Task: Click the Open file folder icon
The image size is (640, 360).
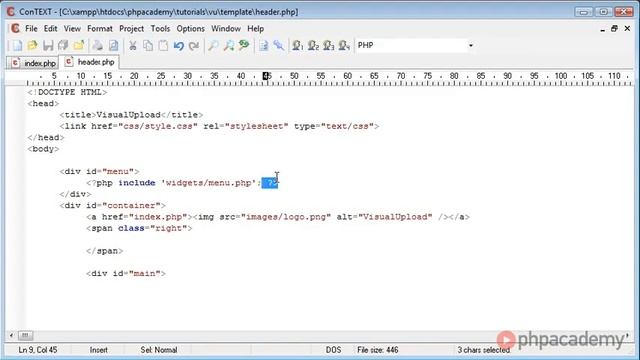Action: pos(32,45)
